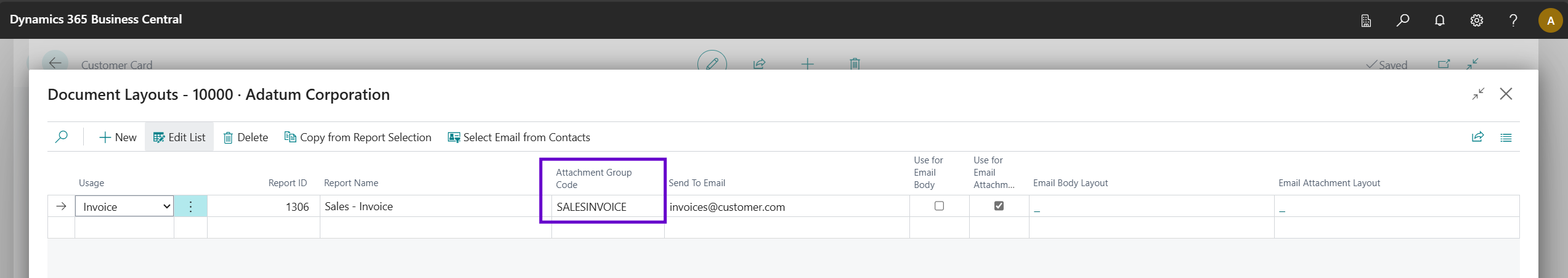Screen dimensions: 1568x278
Task: Close the Document Layouts dialog
Action: tap(1506, 94)
